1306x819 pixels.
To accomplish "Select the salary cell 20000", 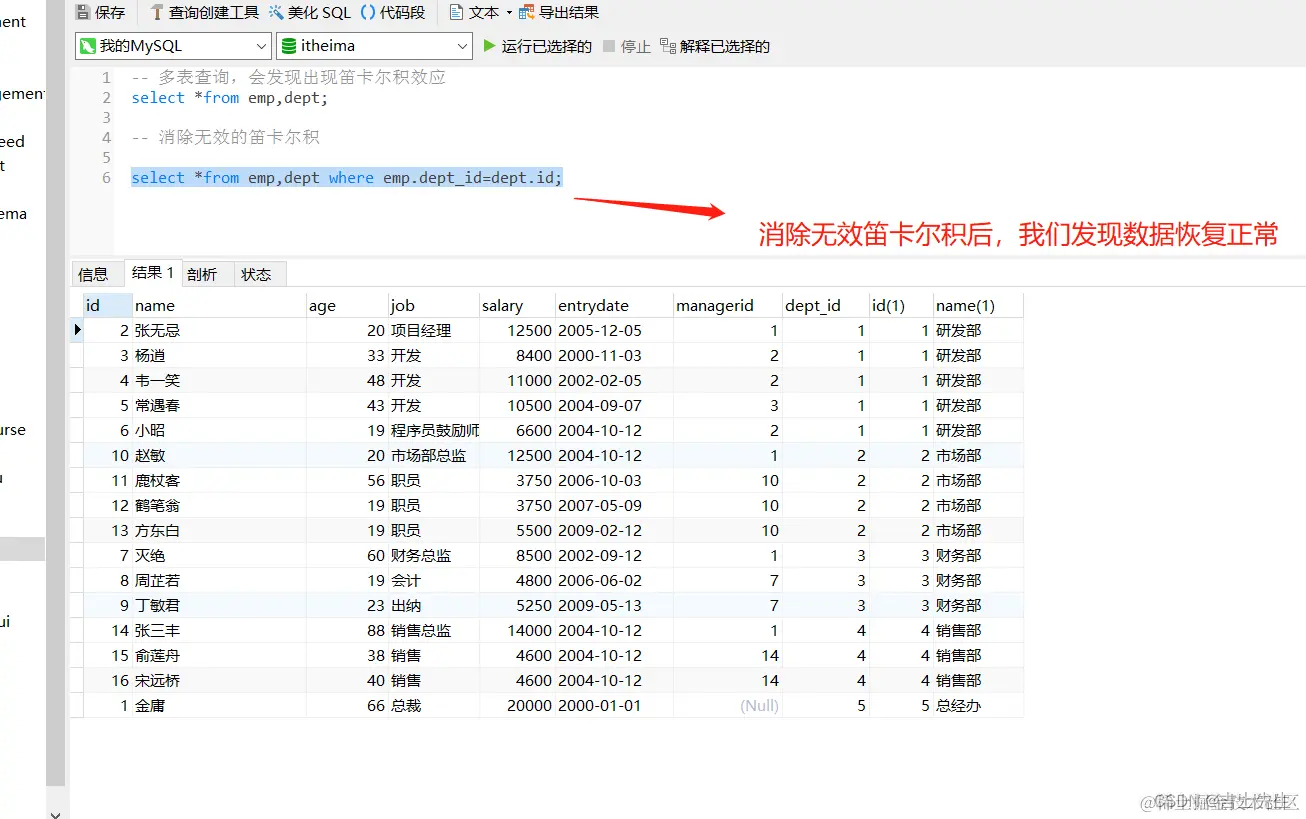I will [517, 706].
